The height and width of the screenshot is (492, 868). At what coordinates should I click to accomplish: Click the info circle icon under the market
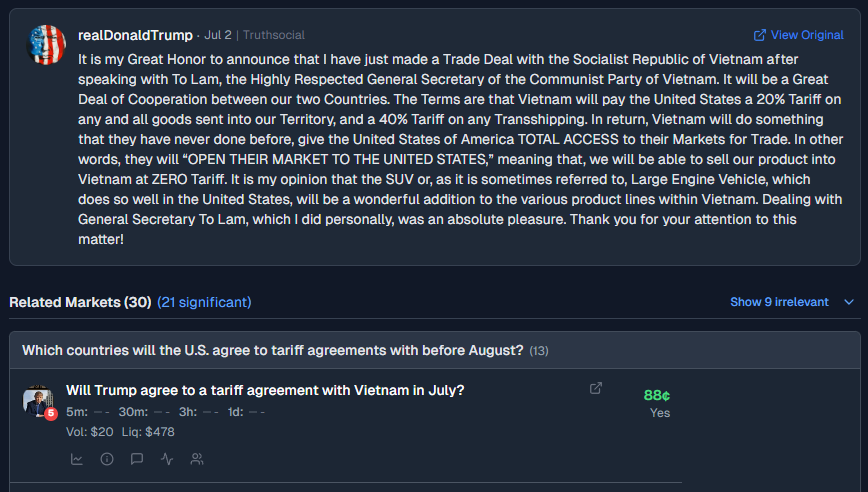point(107,459)
